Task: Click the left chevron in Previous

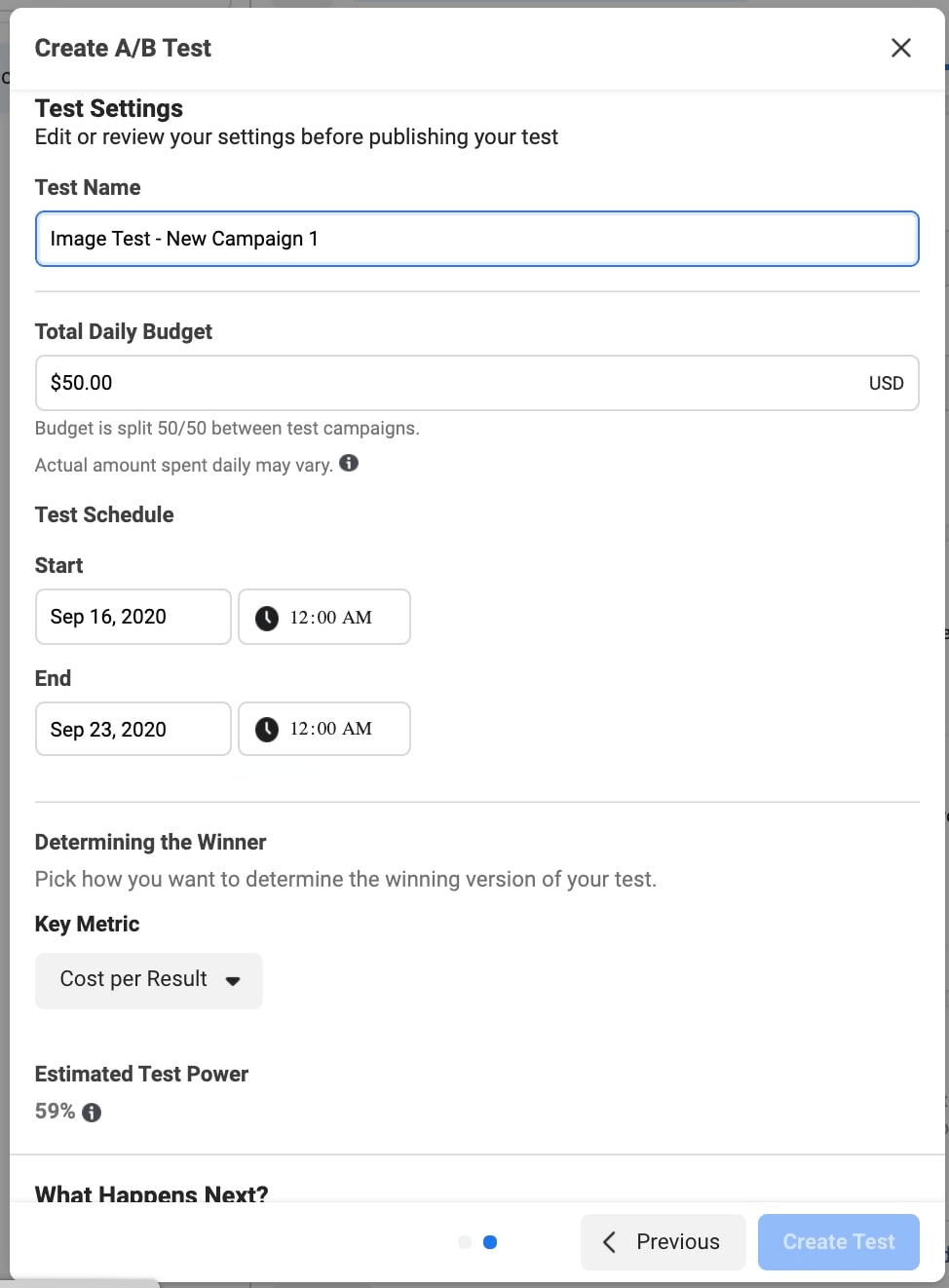Action: pyautogui.click(x=609, y=1242)
